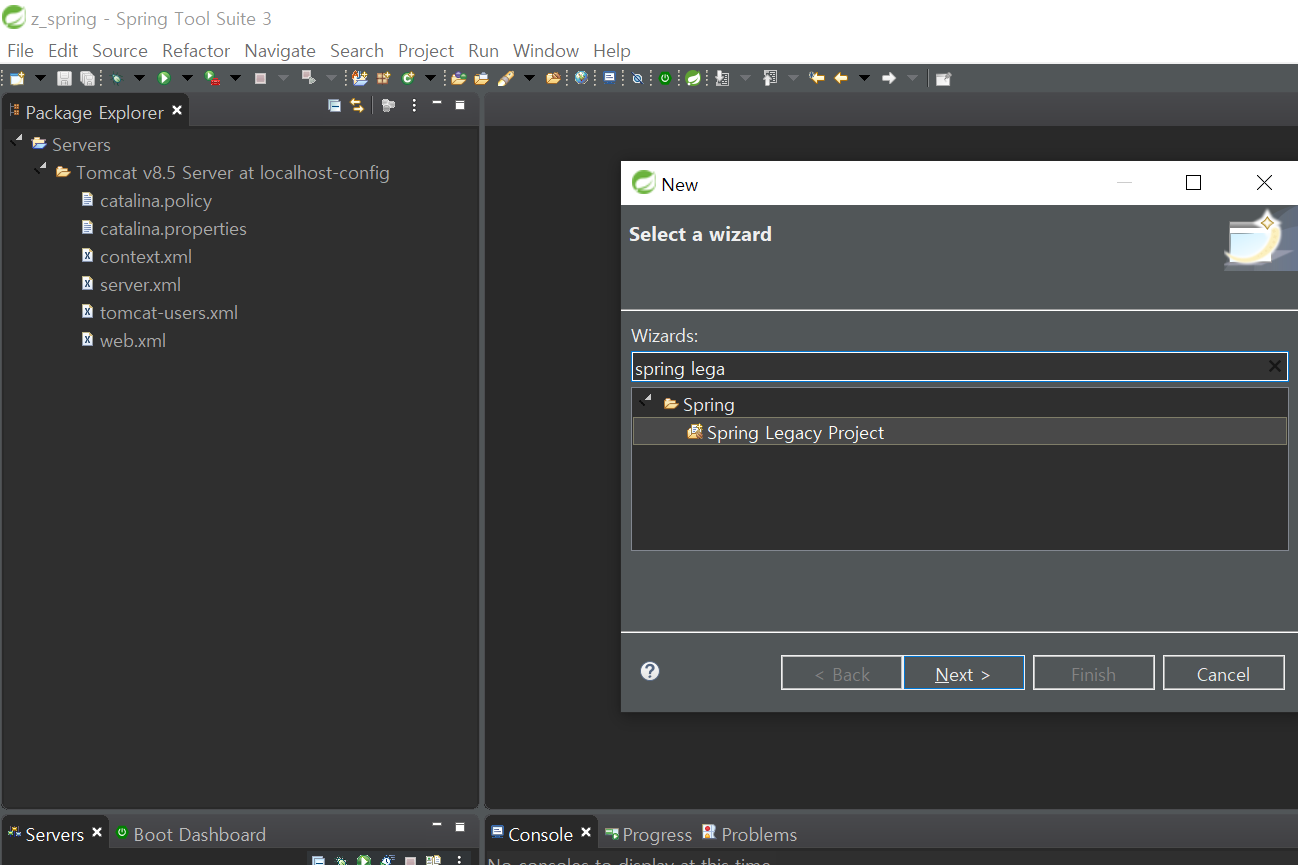Click the Open Type folder icon
The image size is (1298, 865).
pyautogui.click(x=459, y=78)
